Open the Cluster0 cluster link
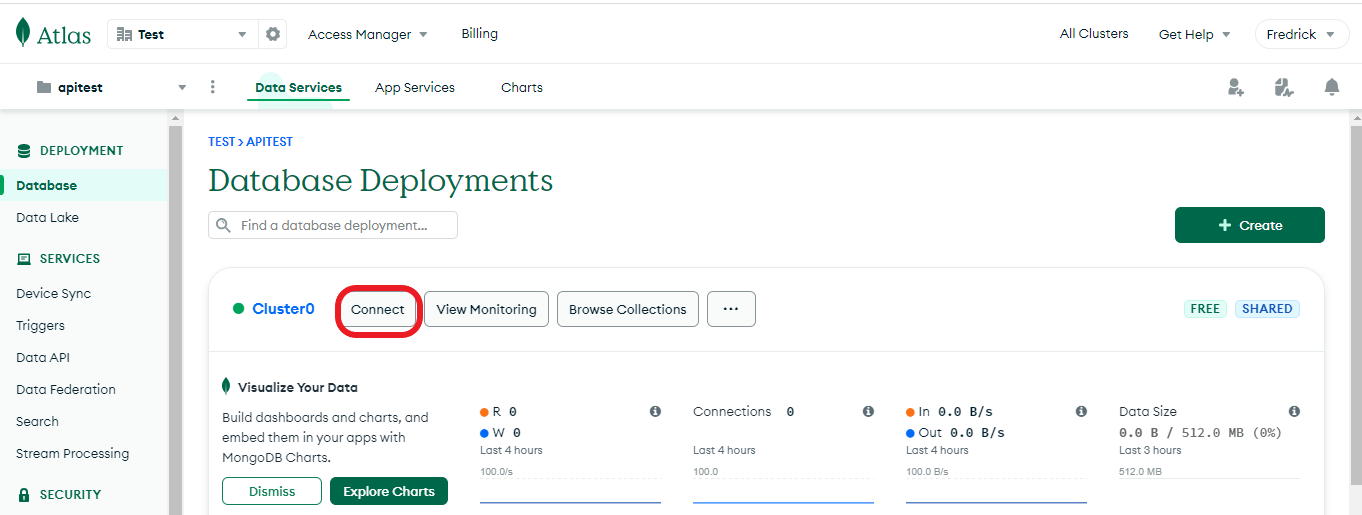This screenshot has height=515, width=1362. 283,309
